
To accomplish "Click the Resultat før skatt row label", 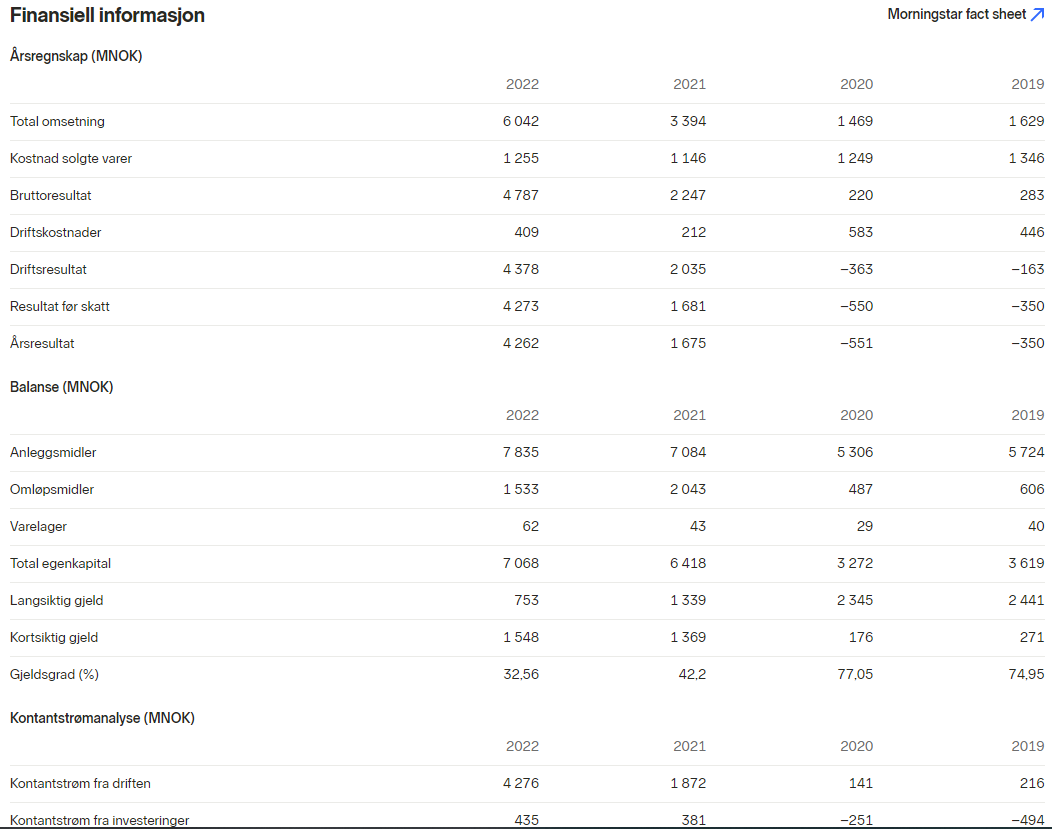I will point(60,307).
